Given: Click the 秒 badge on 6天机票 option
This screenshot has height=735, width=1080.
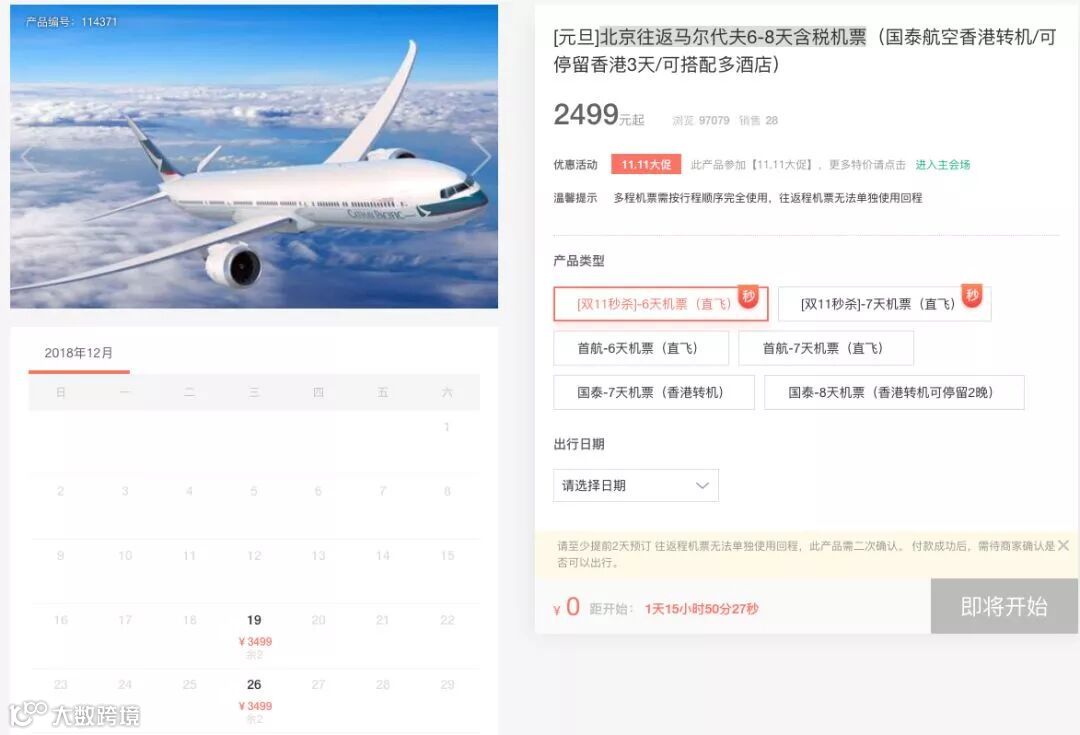Looking at the screenshot, I should (x=749, y=296).
